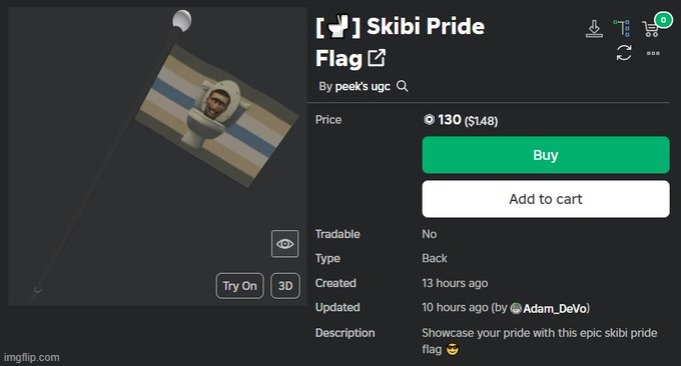Buy the Skibi Pride Flag
This screenshot has width=681, height=366.
pos(545,155)
